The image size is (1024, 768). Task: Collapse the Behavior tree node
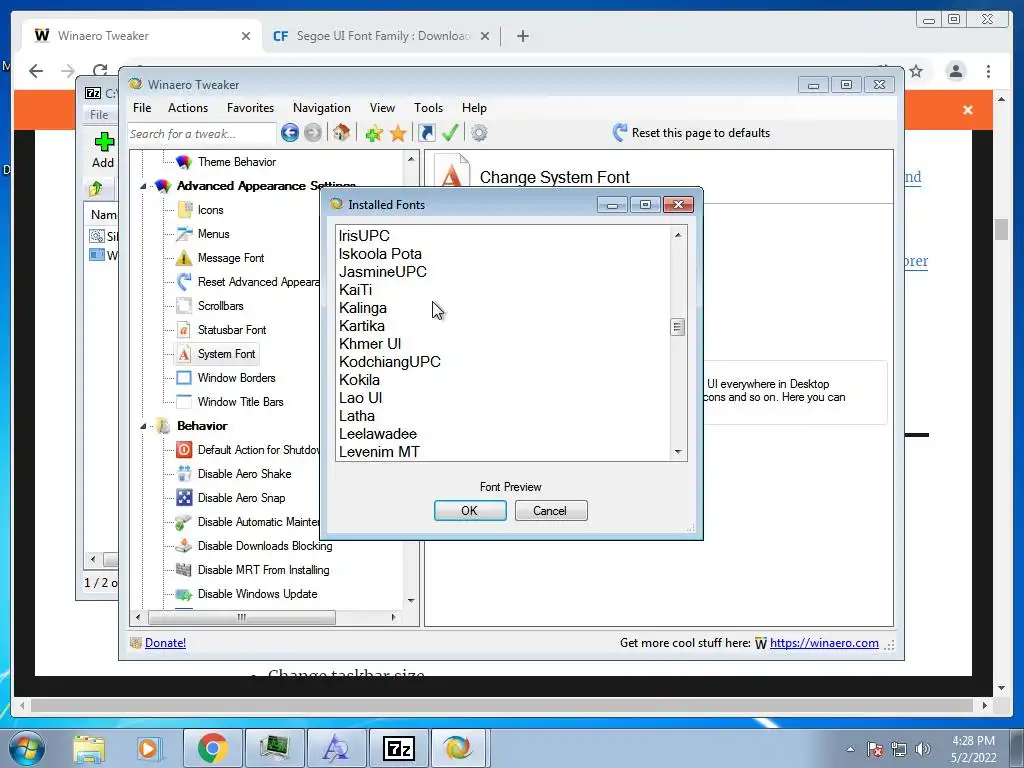[x=143, y=426]
